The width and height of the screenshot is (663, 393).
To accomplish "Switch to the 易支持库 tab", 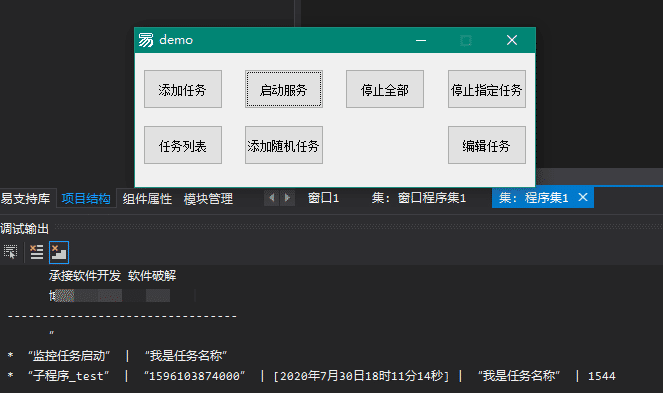I will (x=25, y=198).
